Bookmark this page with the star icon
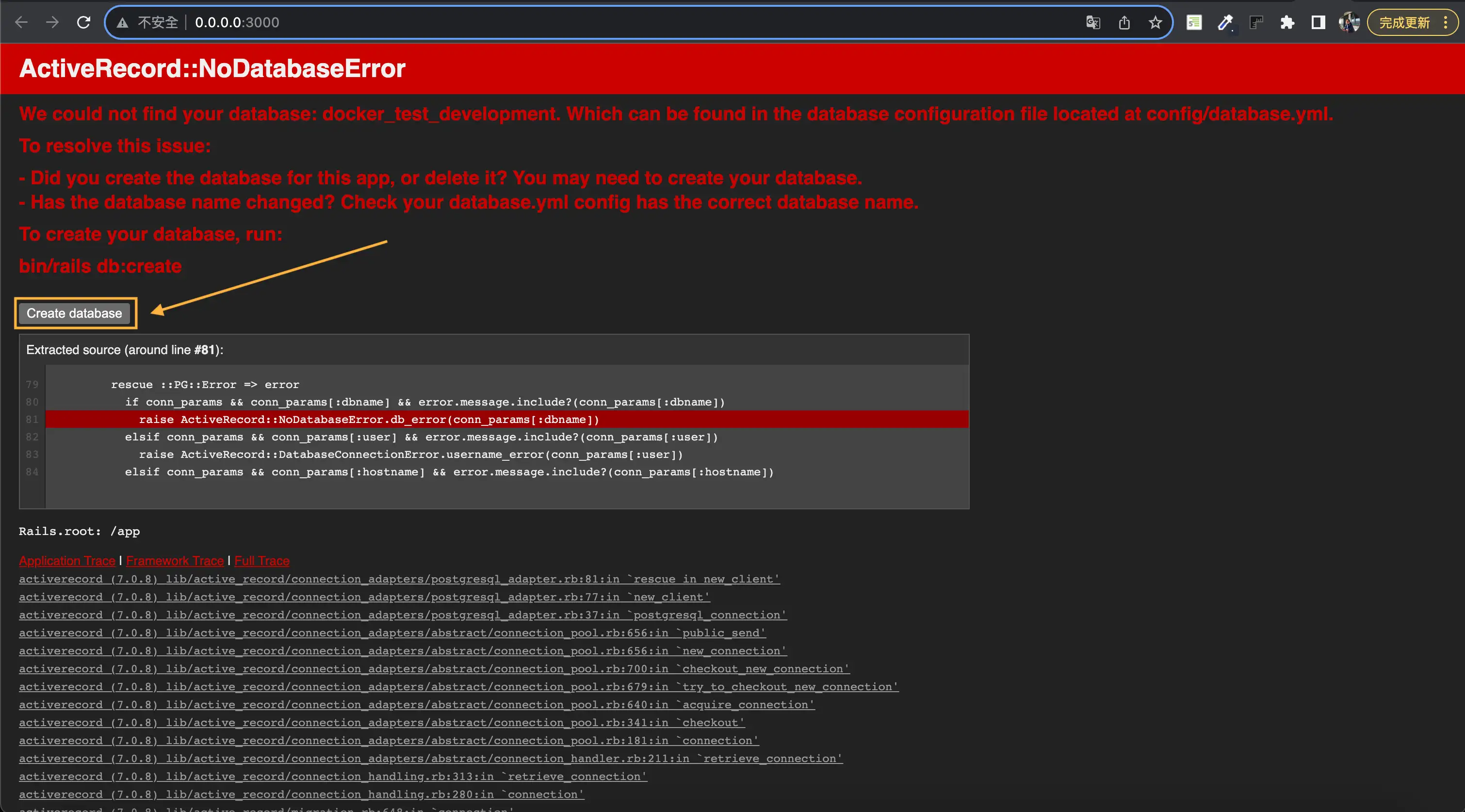The width and height of the screenshot is (1465, 812). click(x=1155, y=22)
